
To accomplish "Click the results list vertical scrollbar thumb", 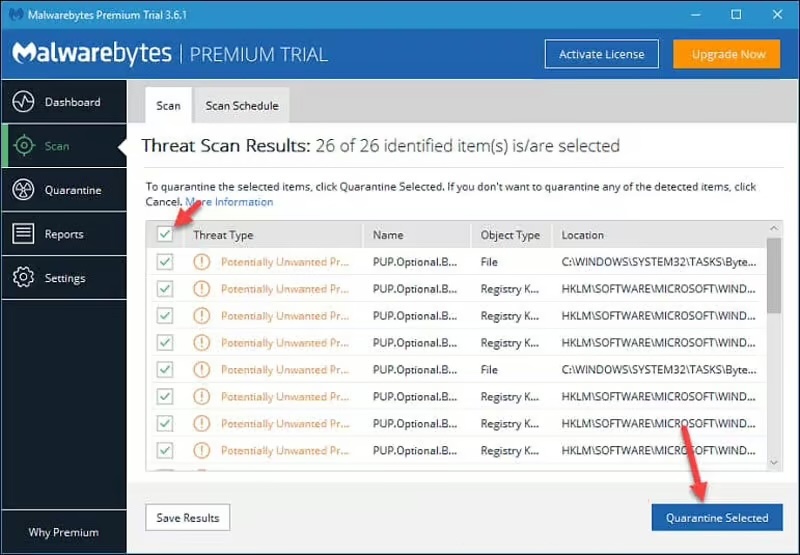I will pos(774,275).
